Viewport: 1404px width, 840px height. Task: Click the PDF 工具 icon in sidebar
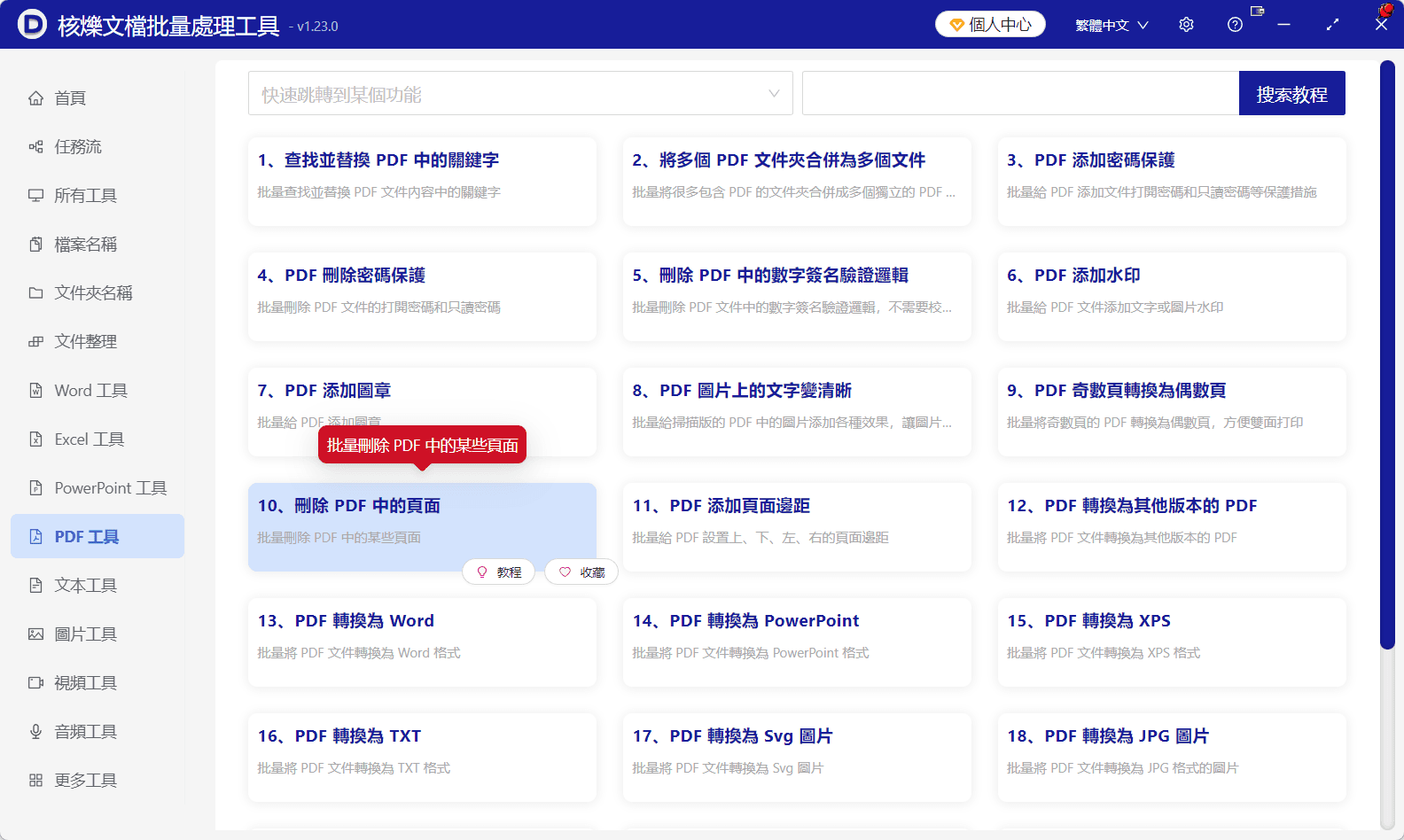pyautogui.click(x=35, y=537)
